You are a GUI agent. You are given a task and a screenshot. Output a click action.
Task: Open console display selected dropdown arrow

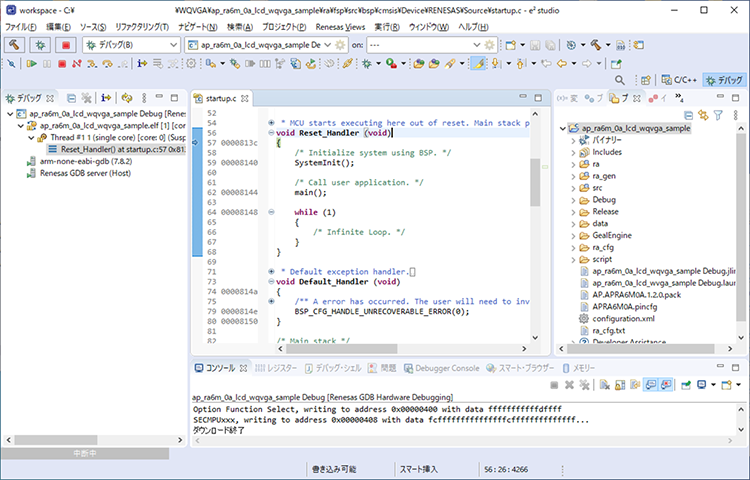[x=713, y=385]
